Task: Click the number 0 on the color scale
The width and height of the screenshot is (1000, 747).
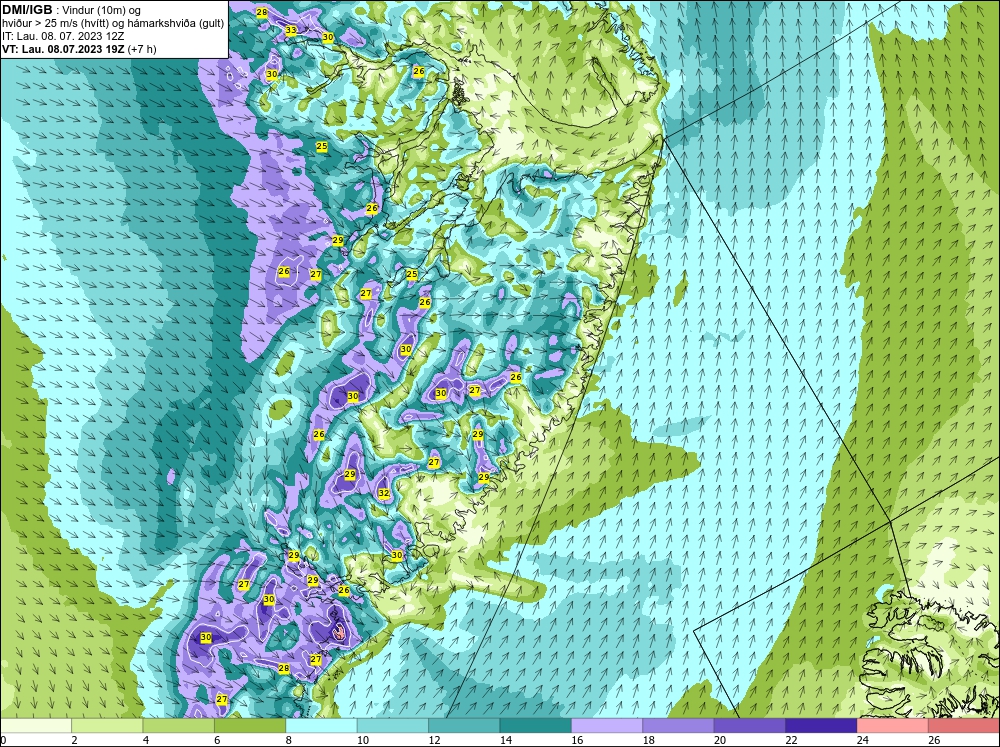Action: (x=3, y=740)
